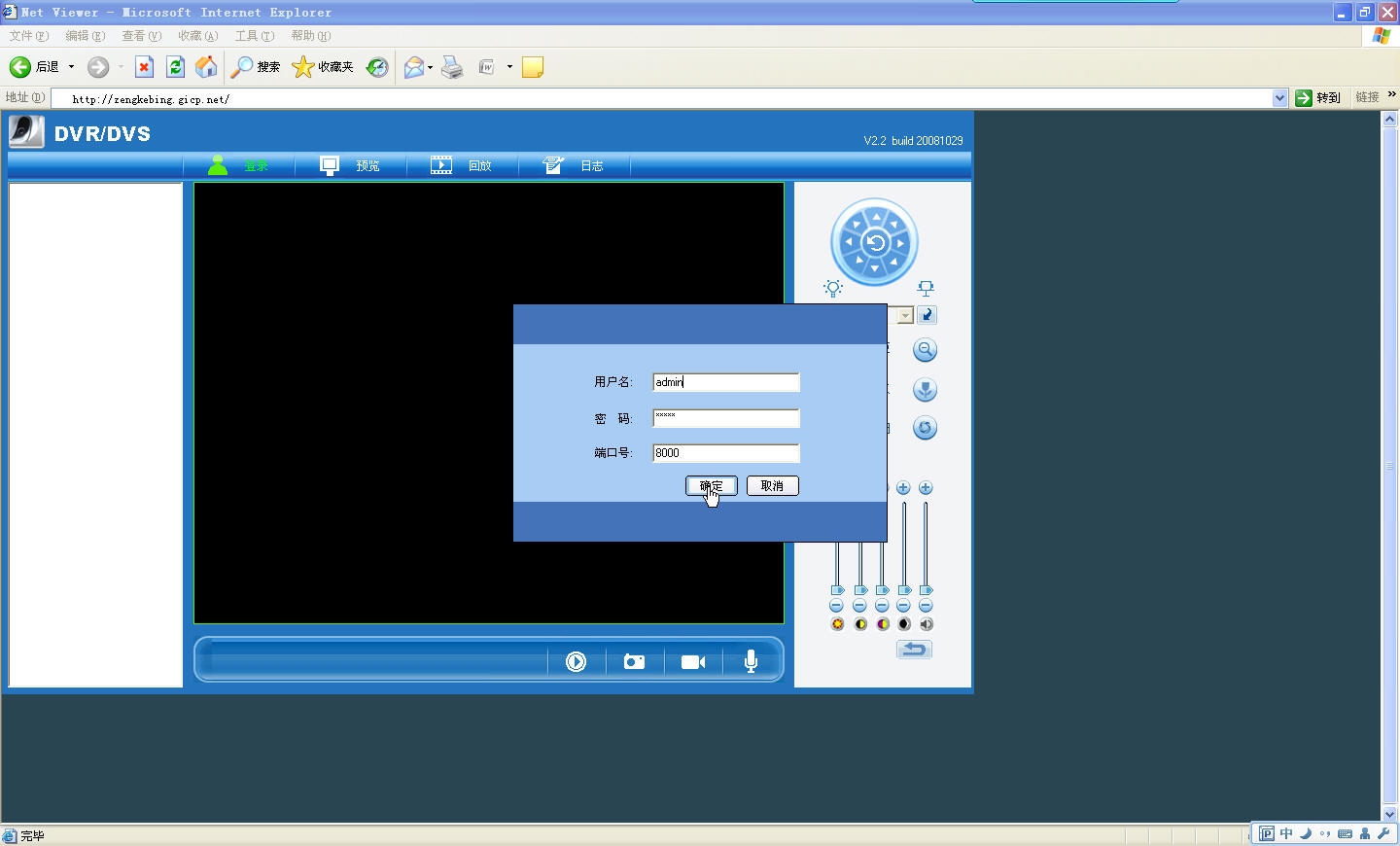
Task: Click the saturation color circle icon
Action: (883, 624)
